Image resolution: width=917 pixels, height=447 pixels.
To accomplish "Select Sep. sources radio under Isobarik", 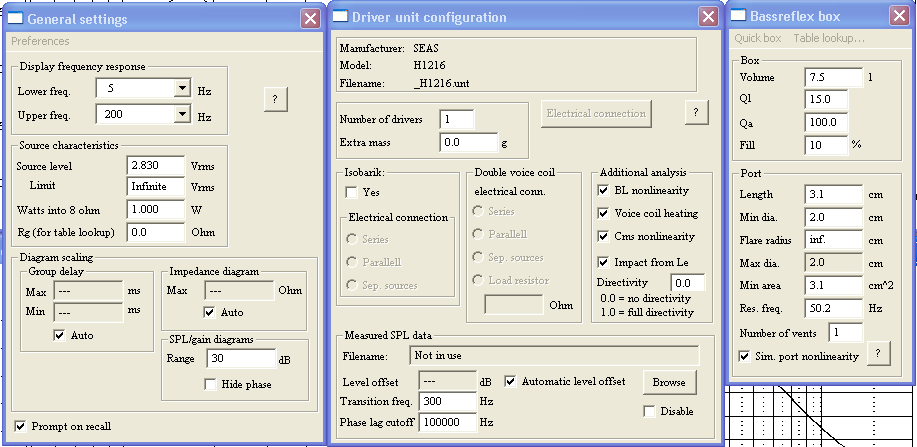I will tap(351, 285).
